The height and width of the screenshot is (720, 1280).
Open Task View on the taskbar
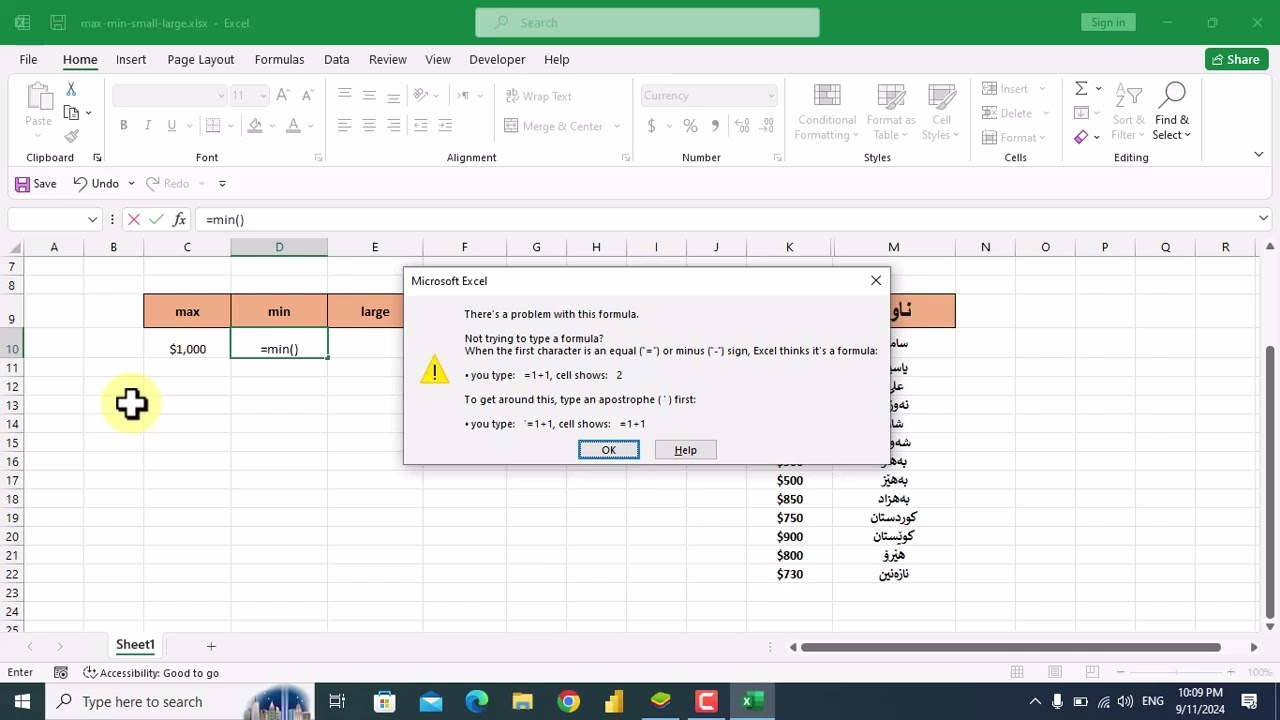[337, 702]
